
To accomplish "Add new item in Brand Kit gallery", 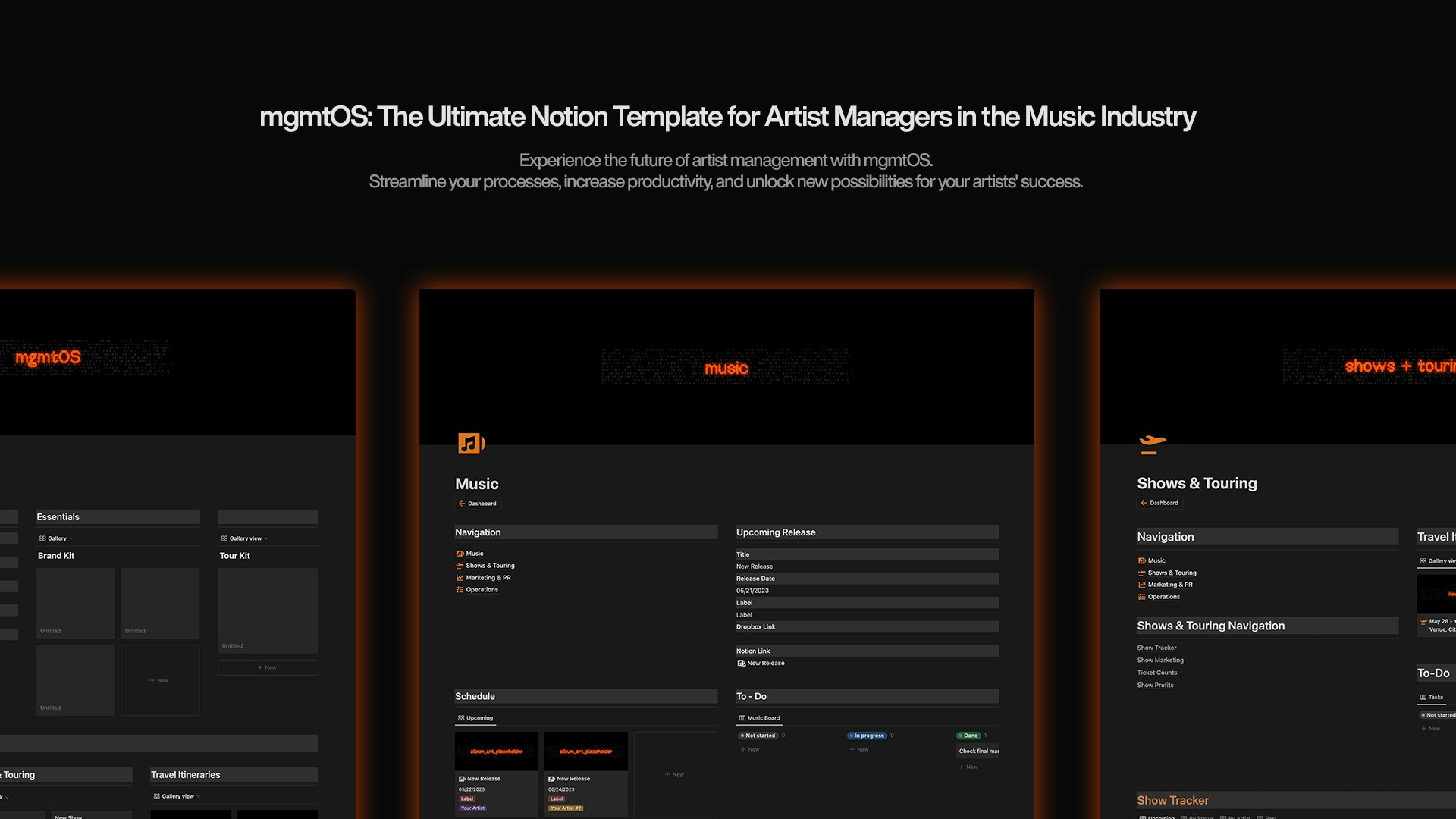I will (160, 680).
